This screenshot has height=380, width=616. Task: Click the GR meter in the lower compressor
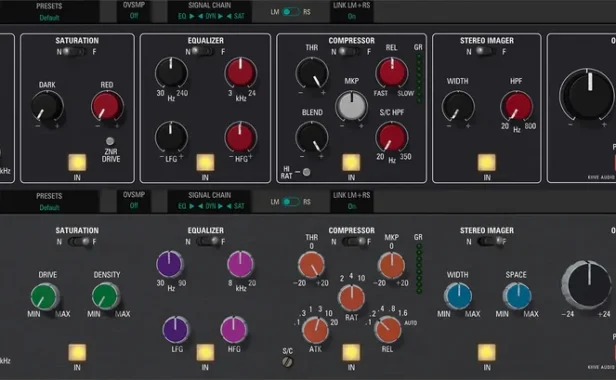pyautogui.click(x=419, y=269)
